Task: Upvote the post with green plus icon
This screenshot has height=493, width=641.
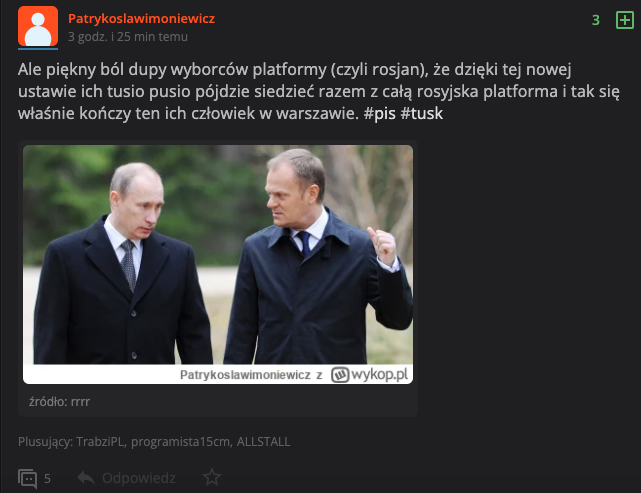Action: coord(625,20)
